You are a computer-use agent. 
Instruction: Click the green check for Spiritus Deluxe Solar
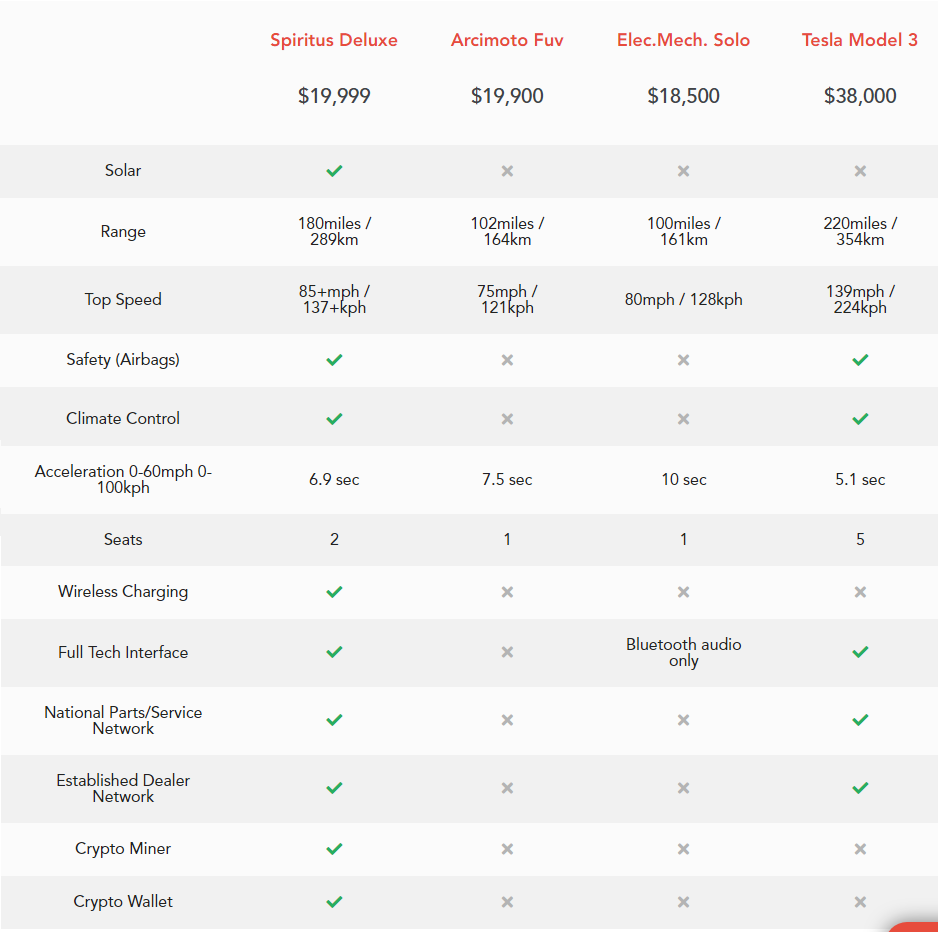click(334, 171)
